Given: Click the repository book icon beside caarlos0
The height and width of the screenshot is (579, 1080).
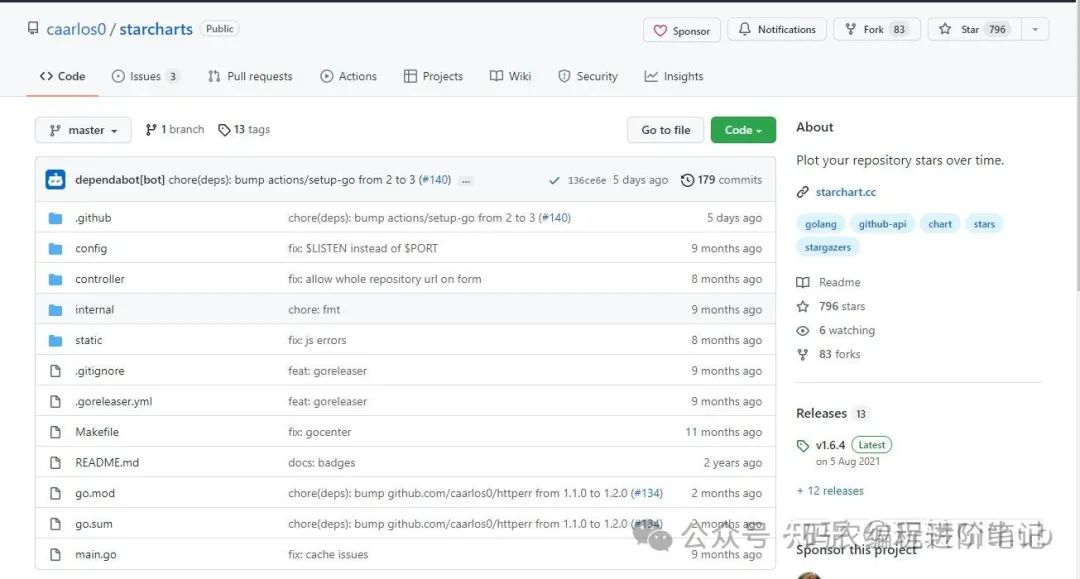Looking at the screenshot, I should click(x=33, y=28).
